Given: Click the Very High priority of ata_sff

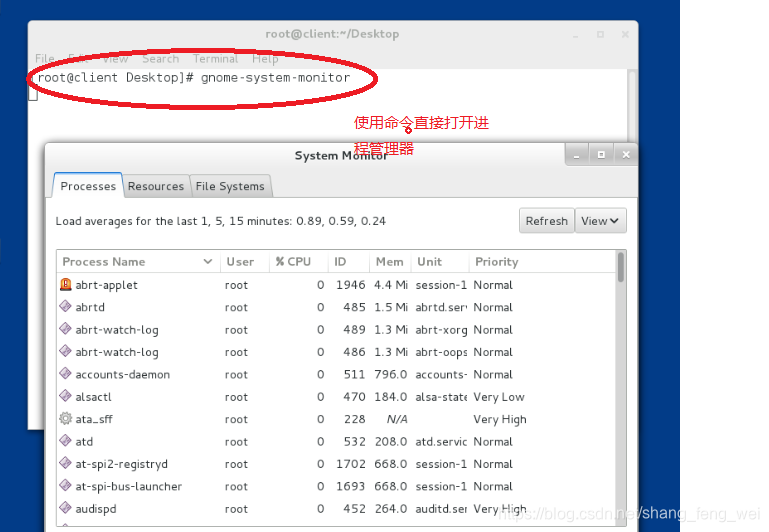Looking at the screenshot, I should click(x=500, y=420).
